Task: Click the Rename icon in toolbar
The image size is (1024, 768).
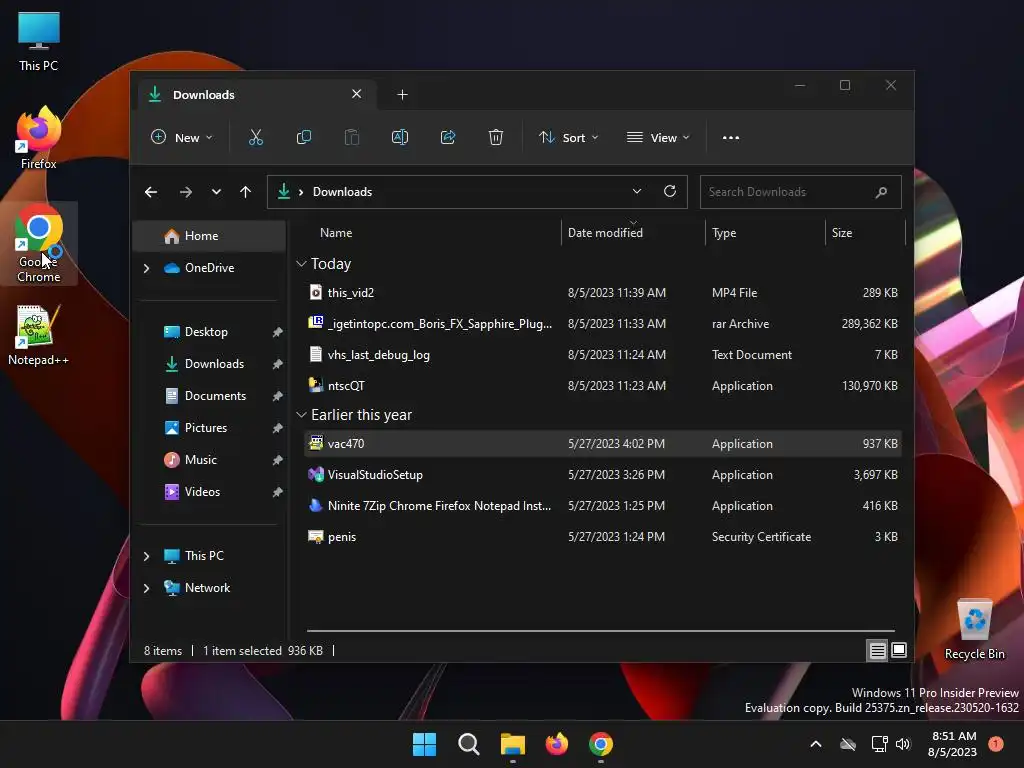Action: point(400,137)
